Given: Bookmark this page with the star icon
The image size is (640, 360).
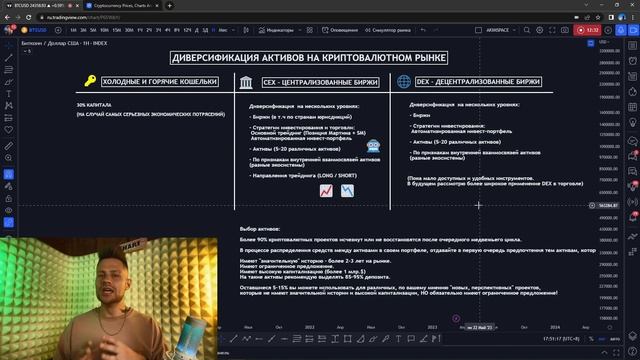Looking at the screenshot, I should click(x=598, y=18).
